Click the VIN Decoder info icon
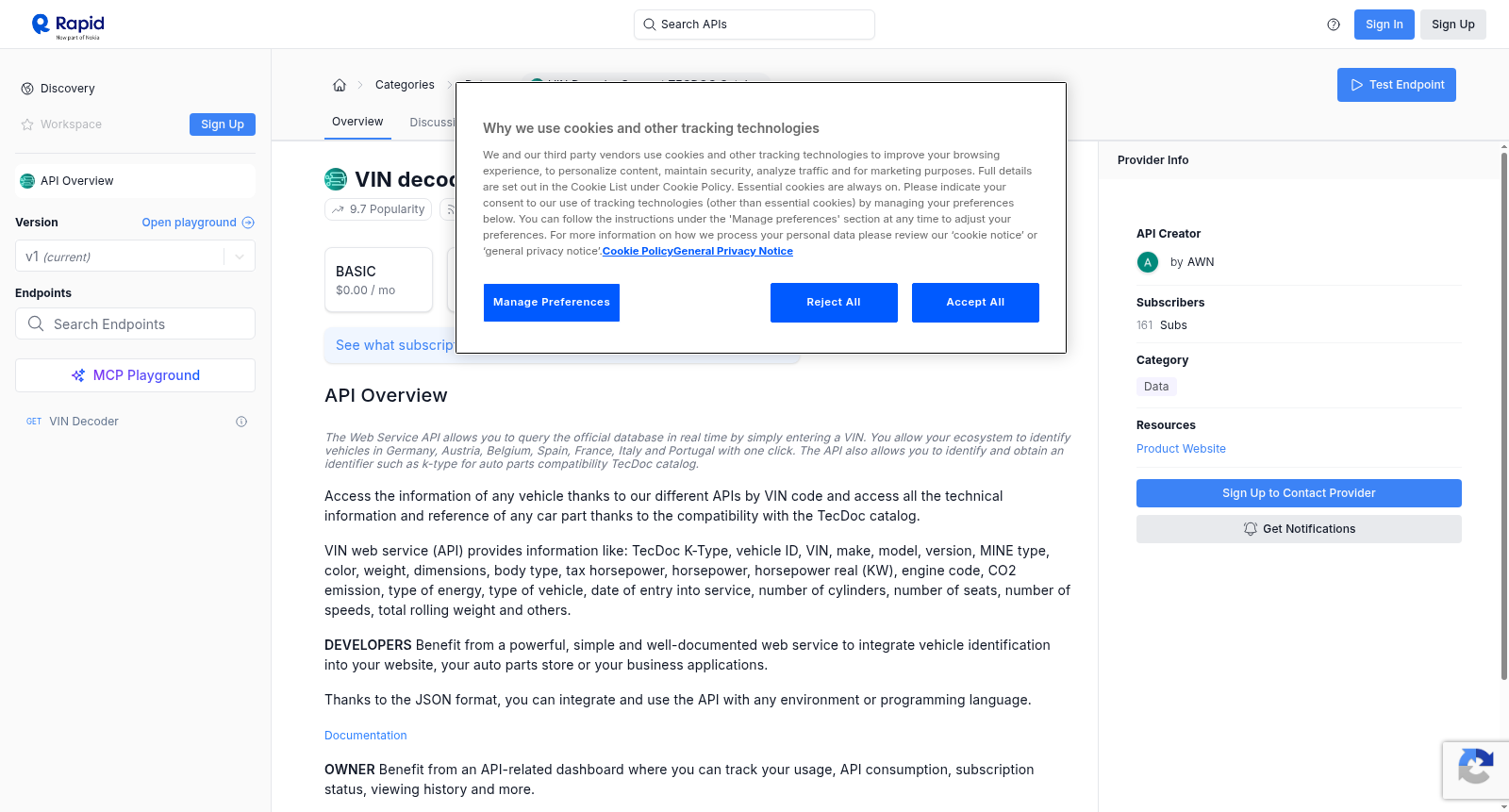Image resolution: width=1509 pixels, height=812 pixels. [x=241, y=422]
